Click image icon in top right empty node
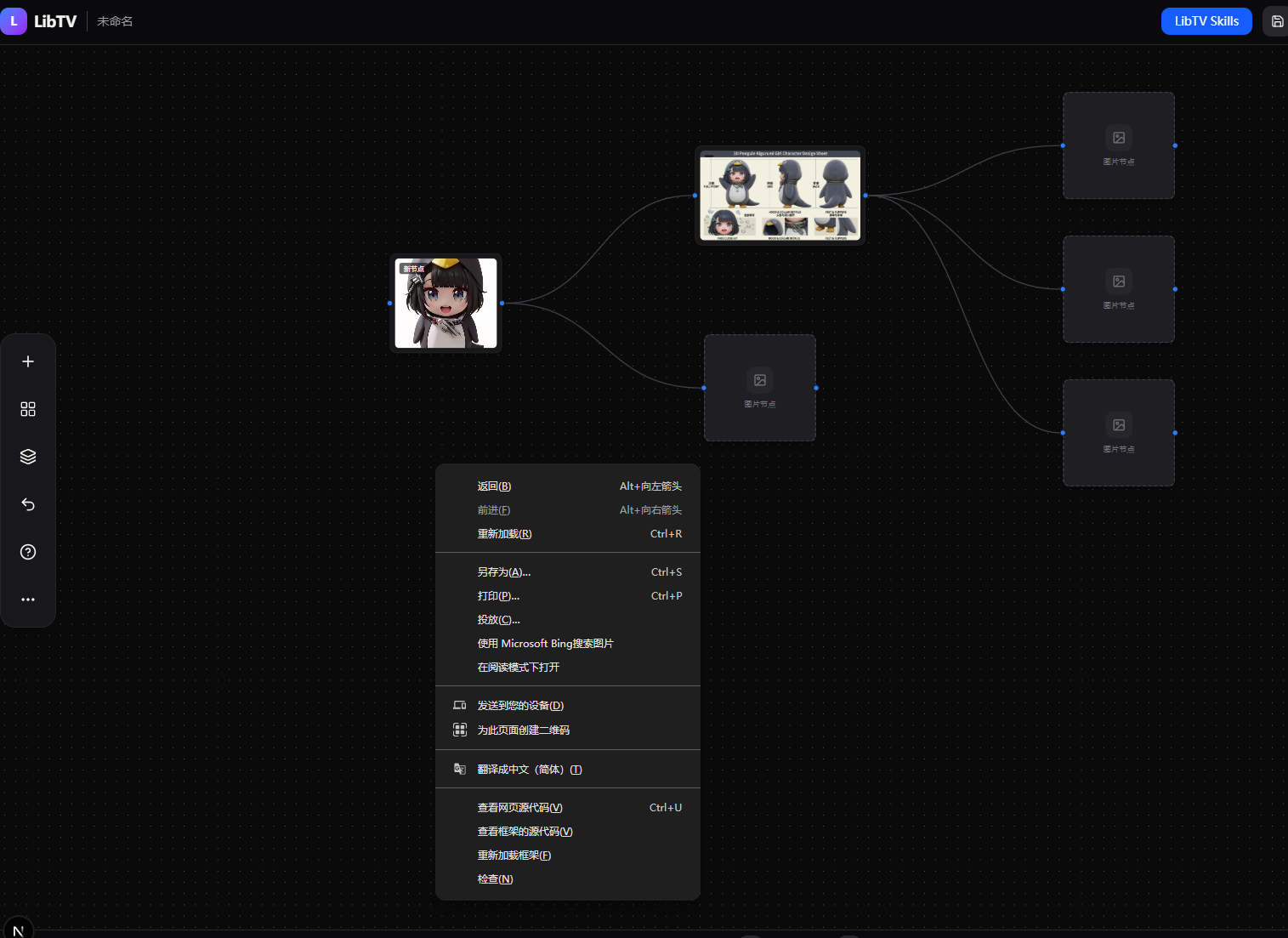 pyautogui.click(x=1119, y=138)
